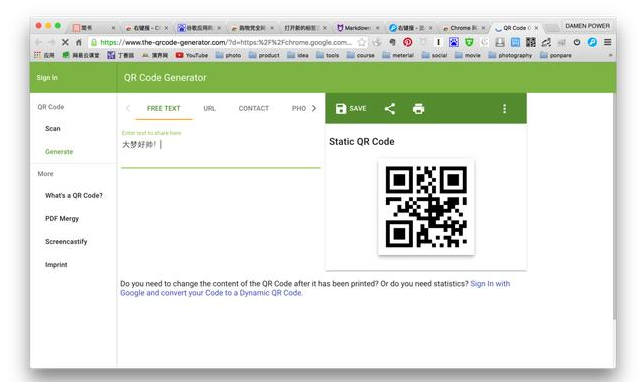The width and height of the screenshot is (639, 382).
Task: Open the social bookmarks folder
Action: click(434, 55)
